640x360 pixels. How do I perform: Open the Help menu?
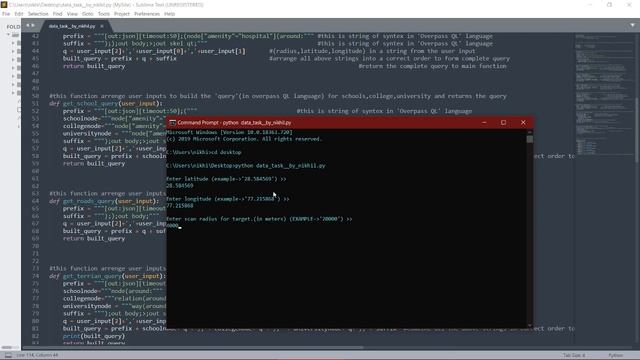pyautogui.click(x=169, y=14)
